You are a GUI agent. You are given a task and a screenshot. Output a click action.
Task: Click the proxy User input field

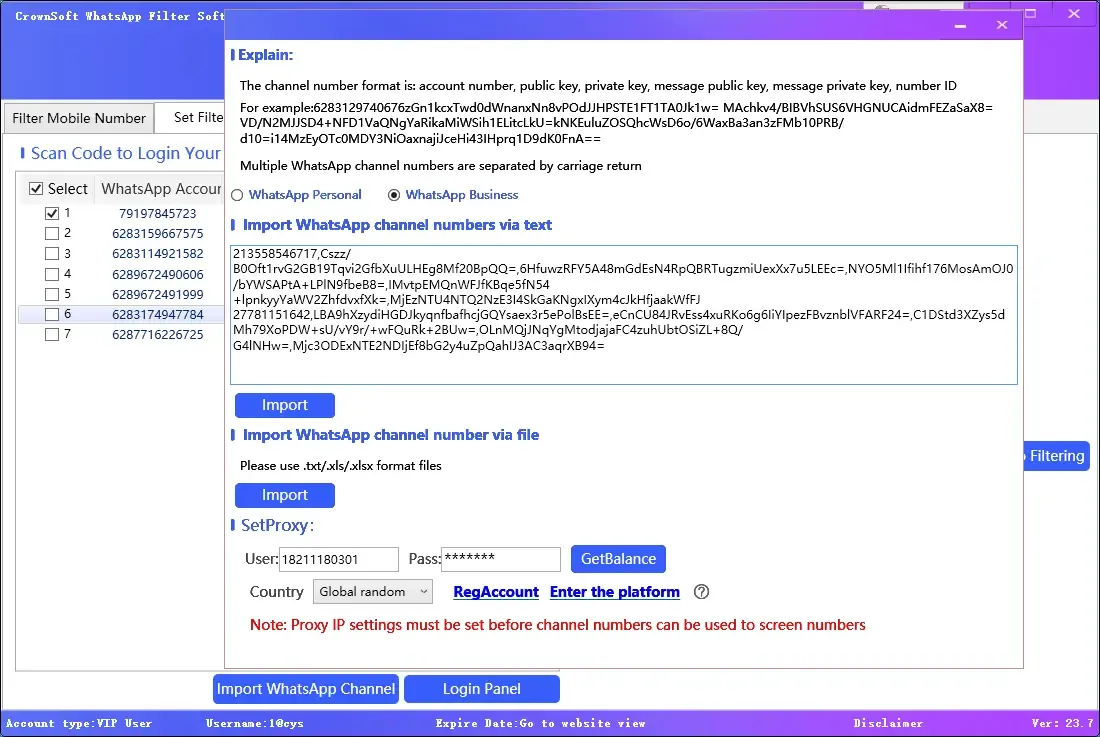[338, 560]
